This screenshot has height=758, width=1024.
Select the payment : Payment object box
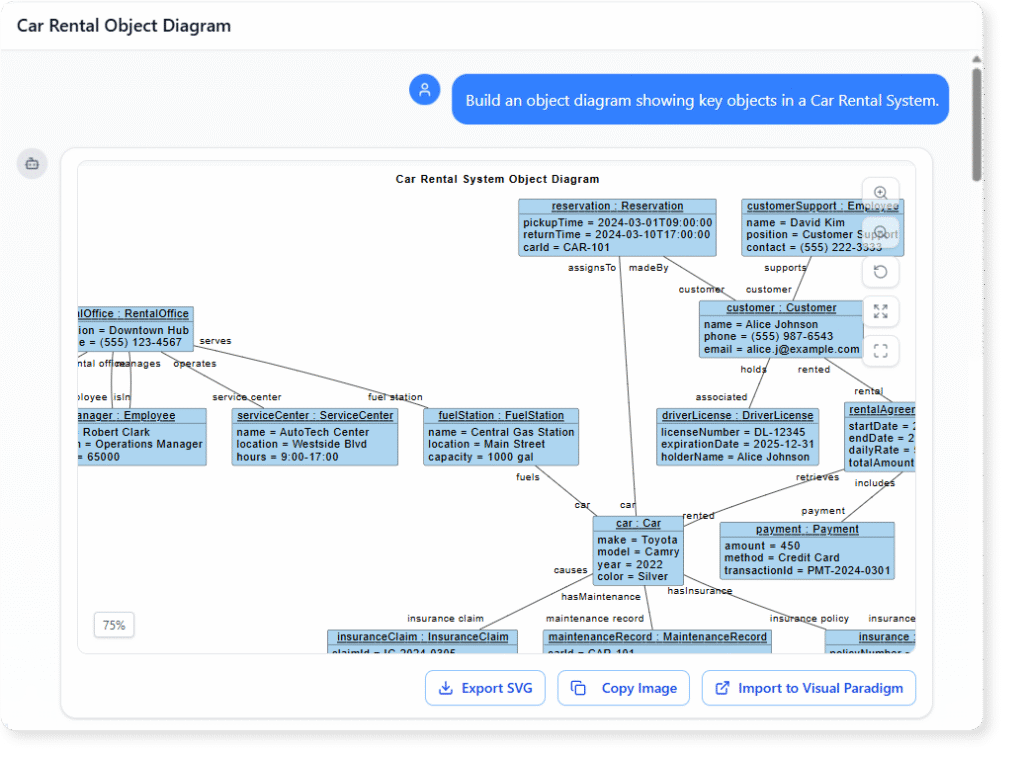806,550
